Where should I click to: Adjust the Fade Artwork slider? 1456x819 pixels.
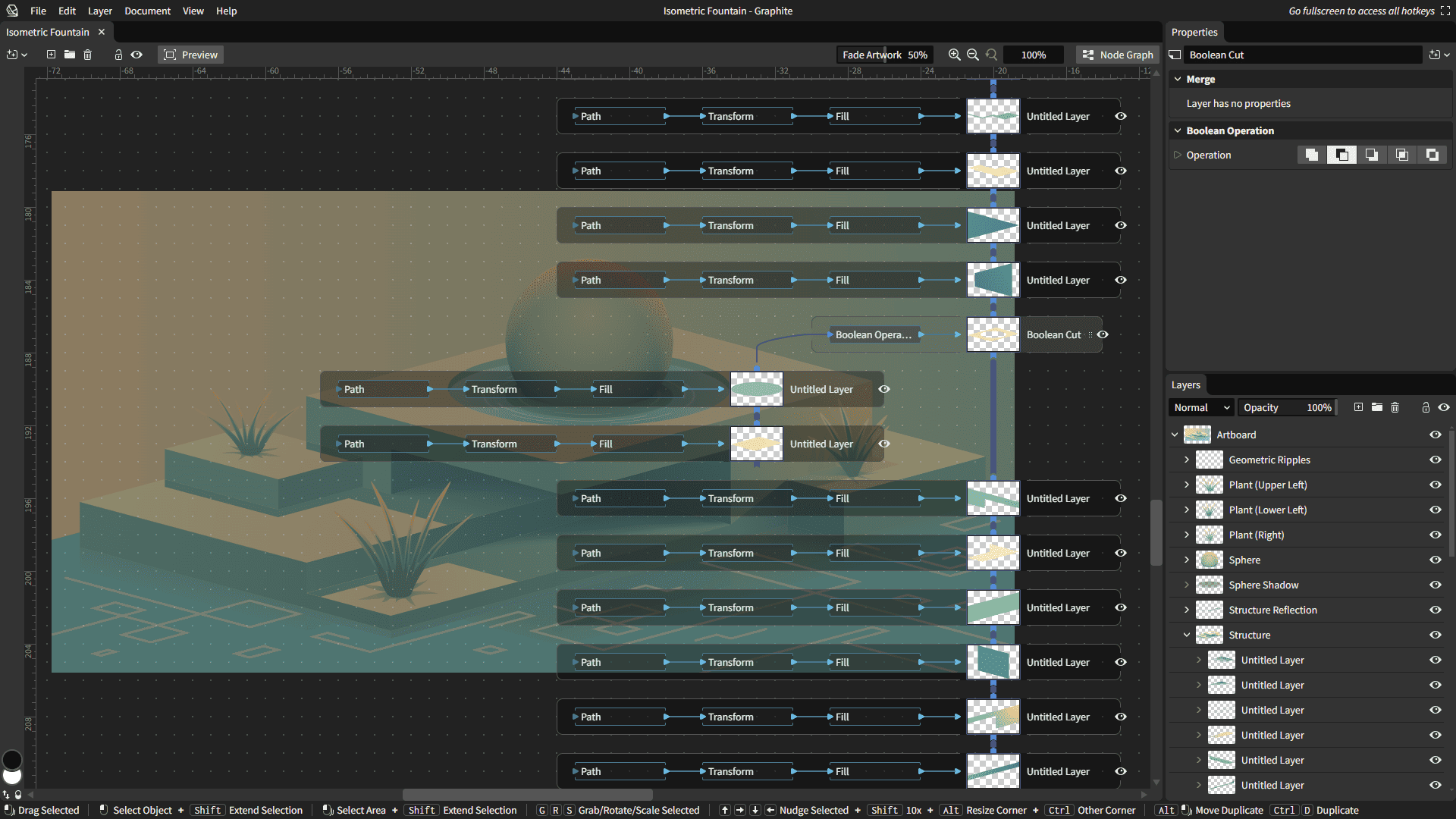click(884, 55)
